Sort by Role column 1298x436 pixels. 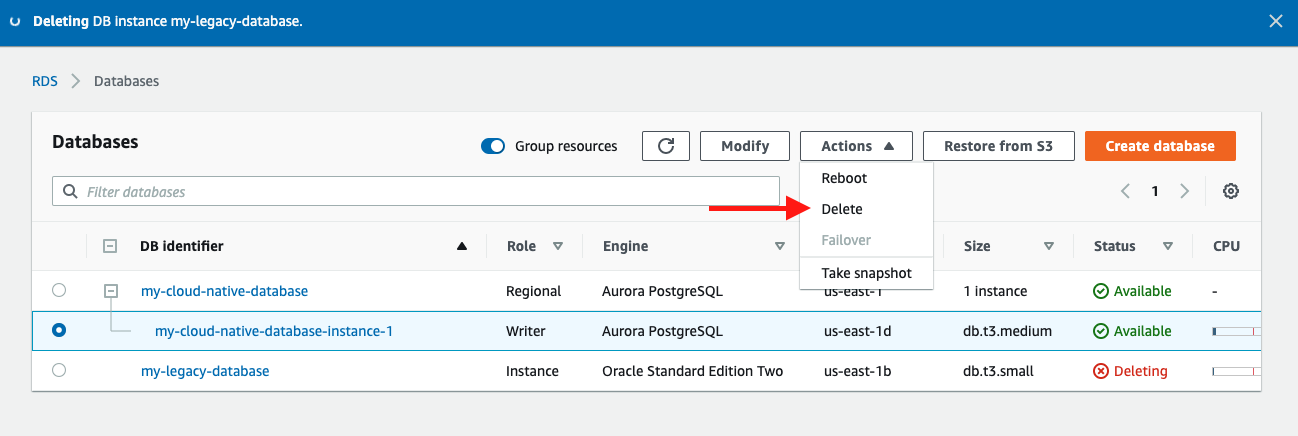point(558,246)
